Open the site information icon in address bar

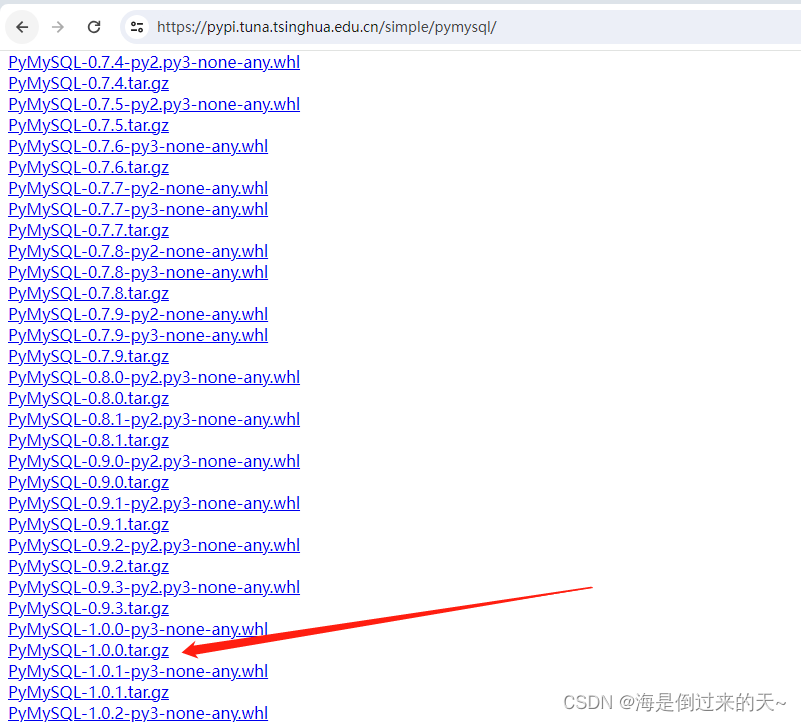136,27
